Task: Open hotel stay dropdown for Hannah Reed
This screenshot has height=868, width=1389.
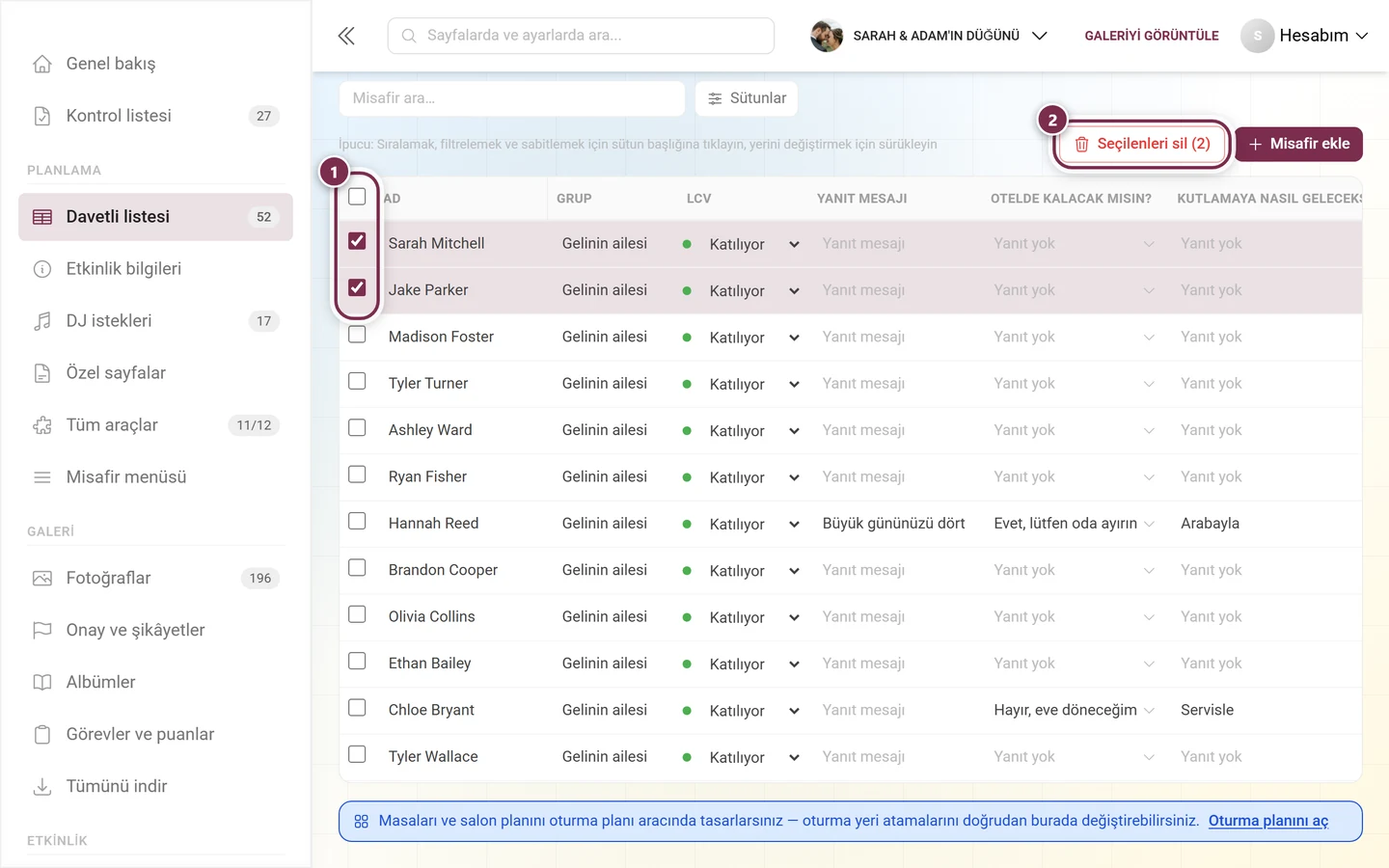Action: coord(1149,524)
